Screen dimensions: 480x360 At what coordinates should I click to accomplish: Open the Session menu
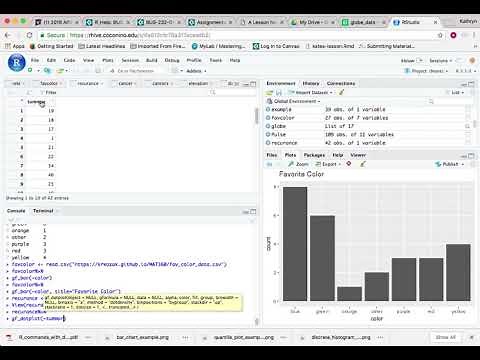(x=130, y=60)
